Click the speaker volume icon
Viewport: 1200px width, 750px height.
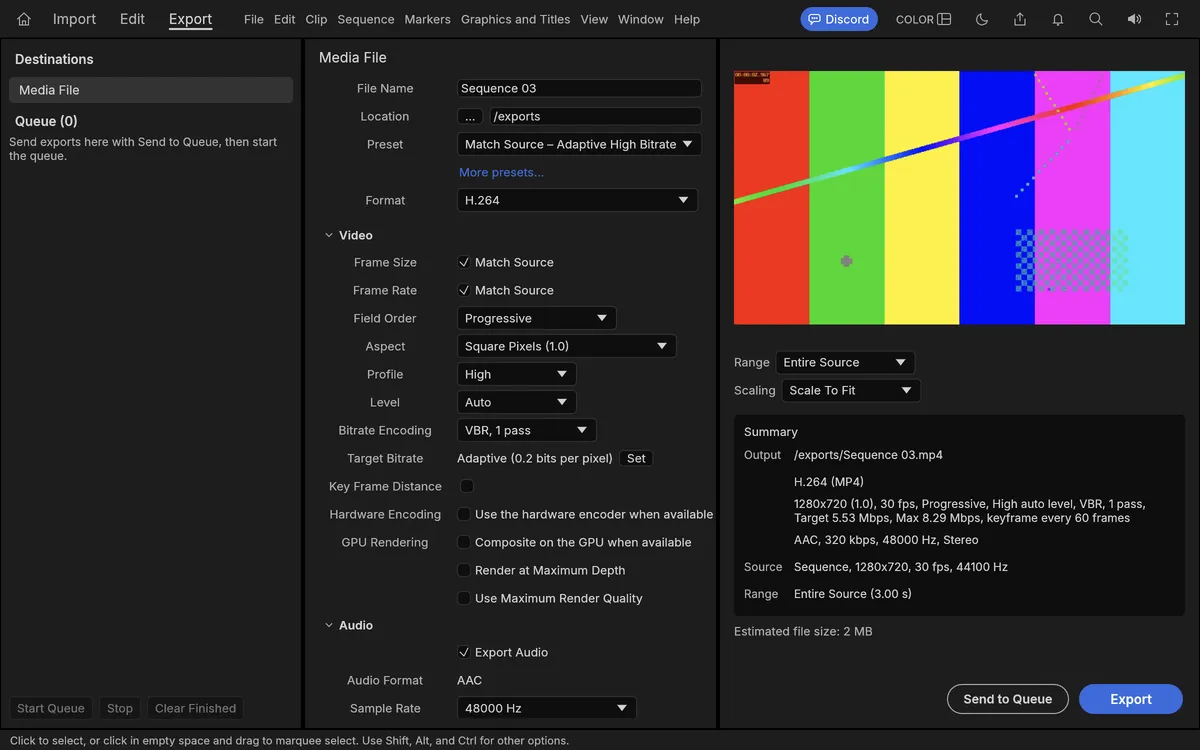[1134, 19]
